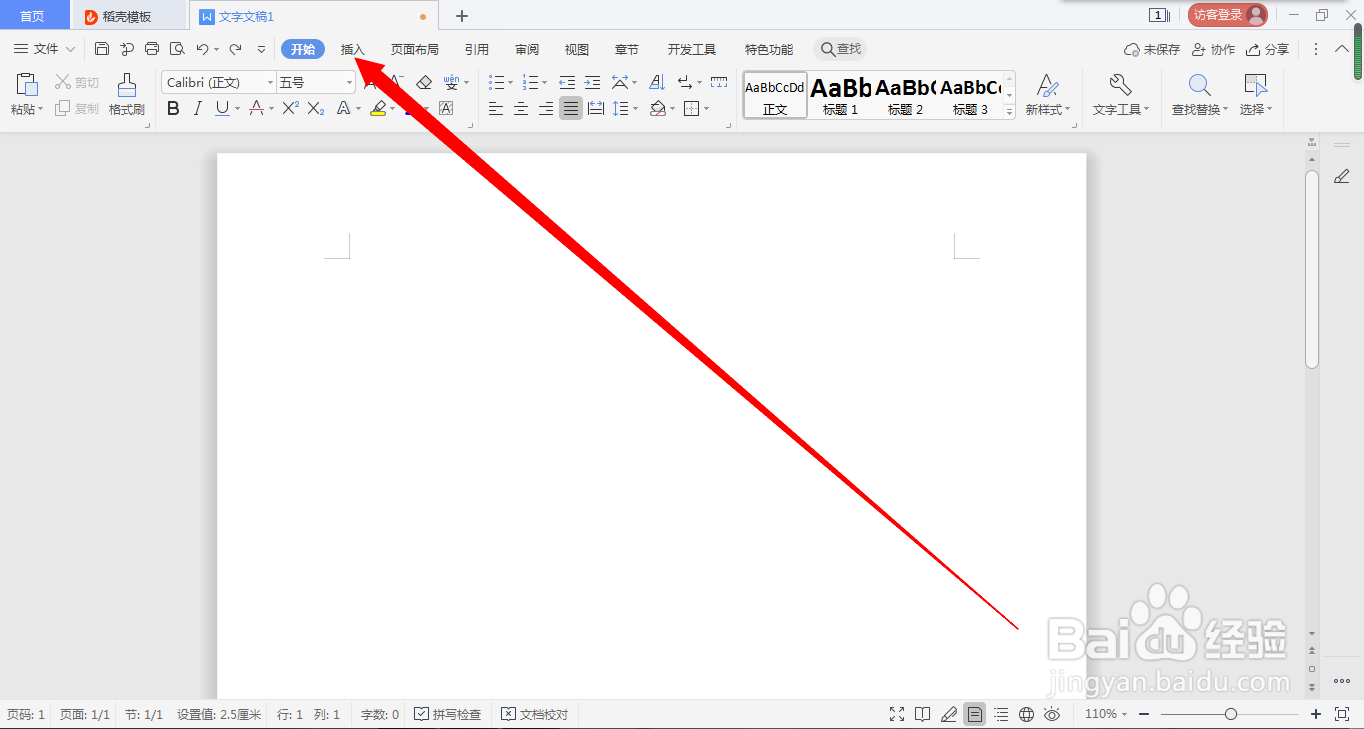This screenshot has height=729, width=1364.
Task: Toggle justified paragraph alignment
Action: point(570,109)
